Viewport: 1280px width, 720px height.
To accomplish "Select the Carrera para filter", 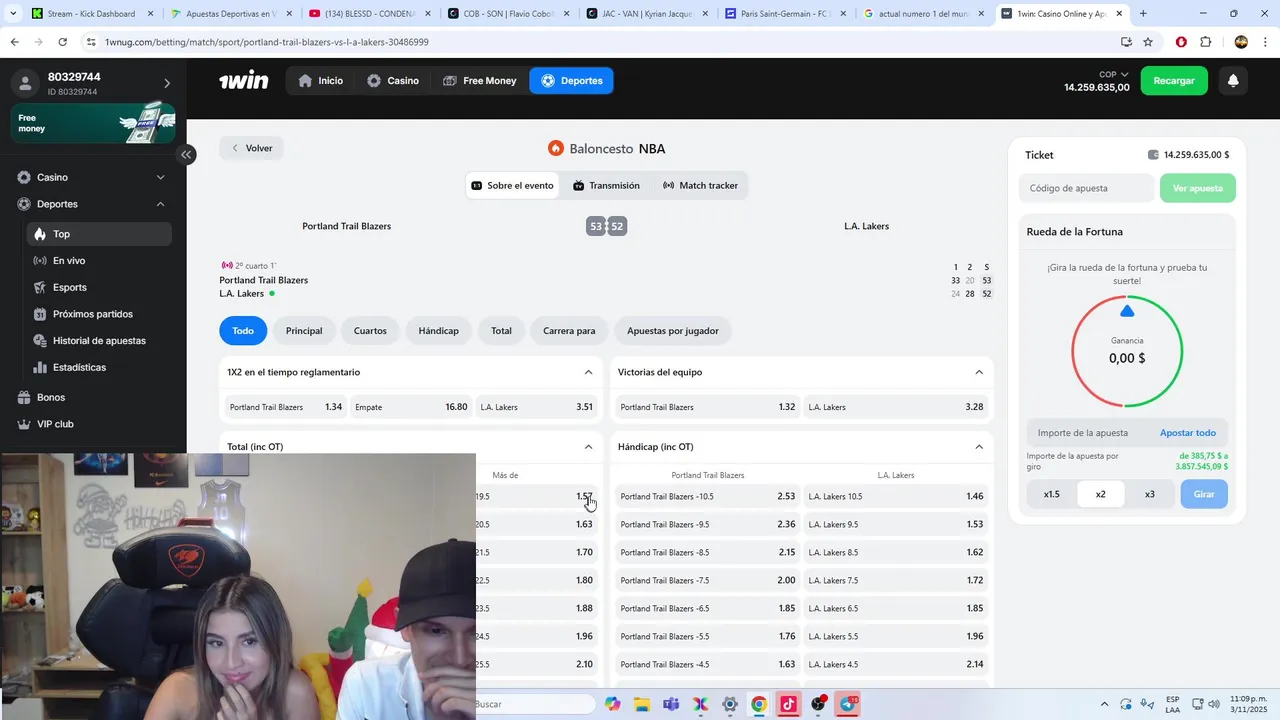I will tap(569, 330).
